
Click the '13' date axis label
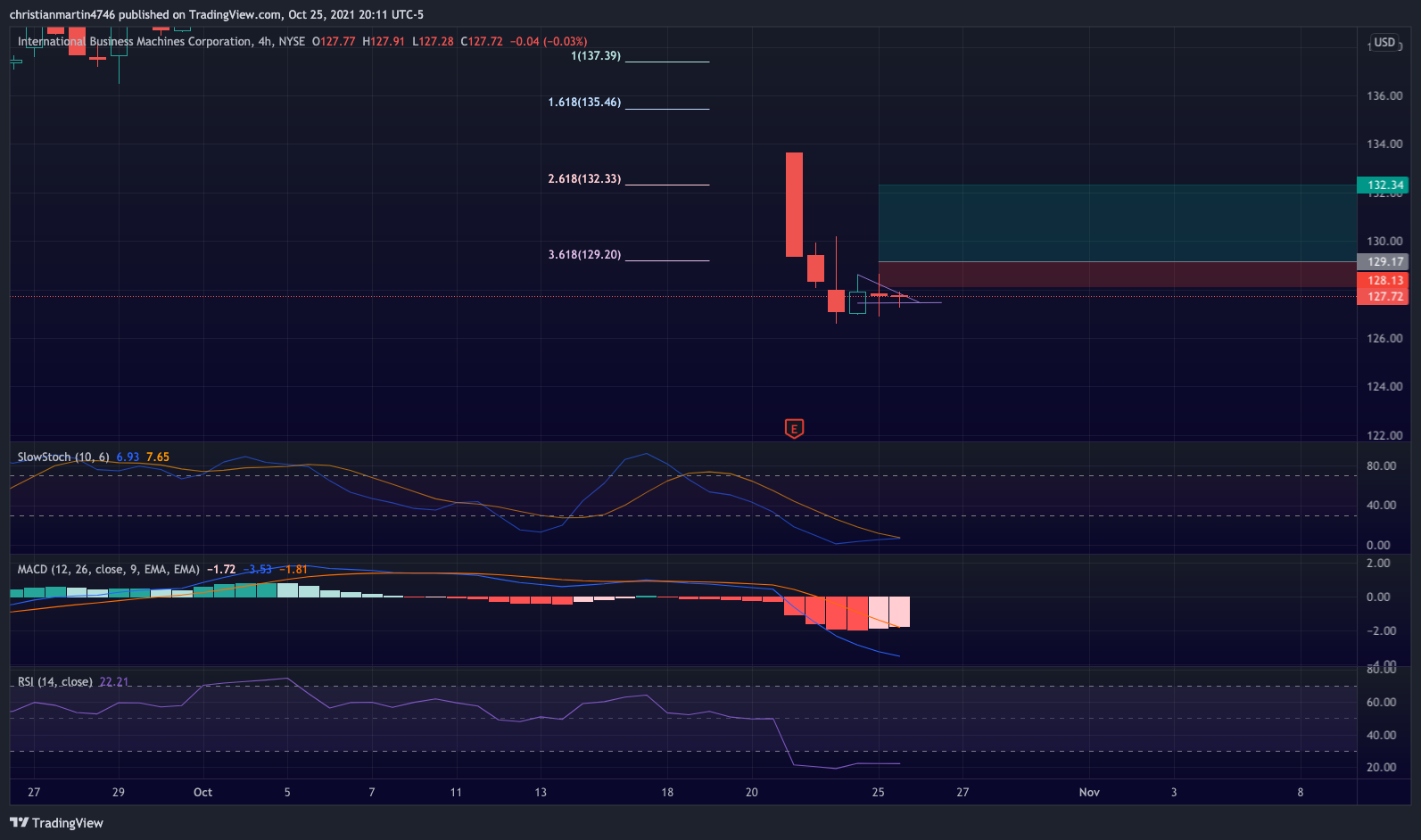tap(541, 792)
